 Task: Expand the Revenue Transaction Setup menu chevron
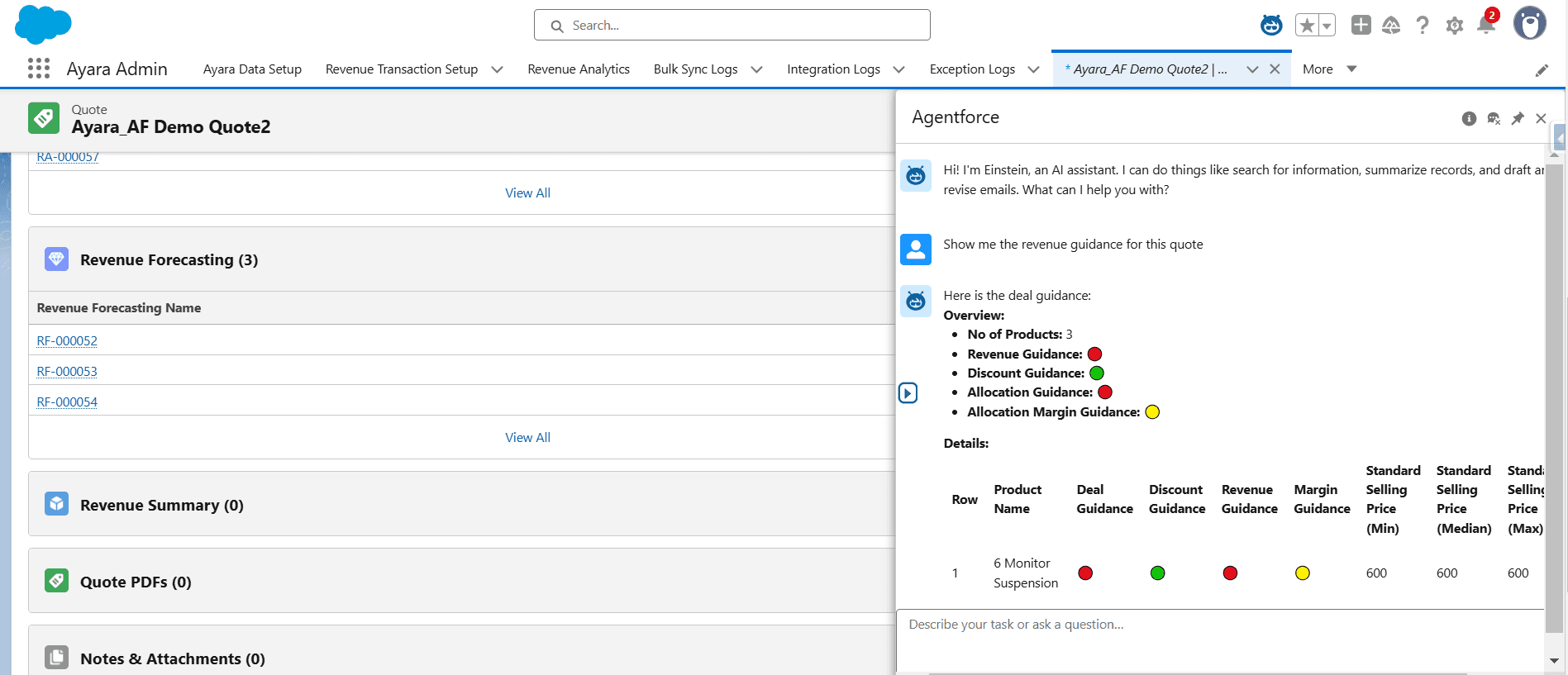click(x=497, y=69)
